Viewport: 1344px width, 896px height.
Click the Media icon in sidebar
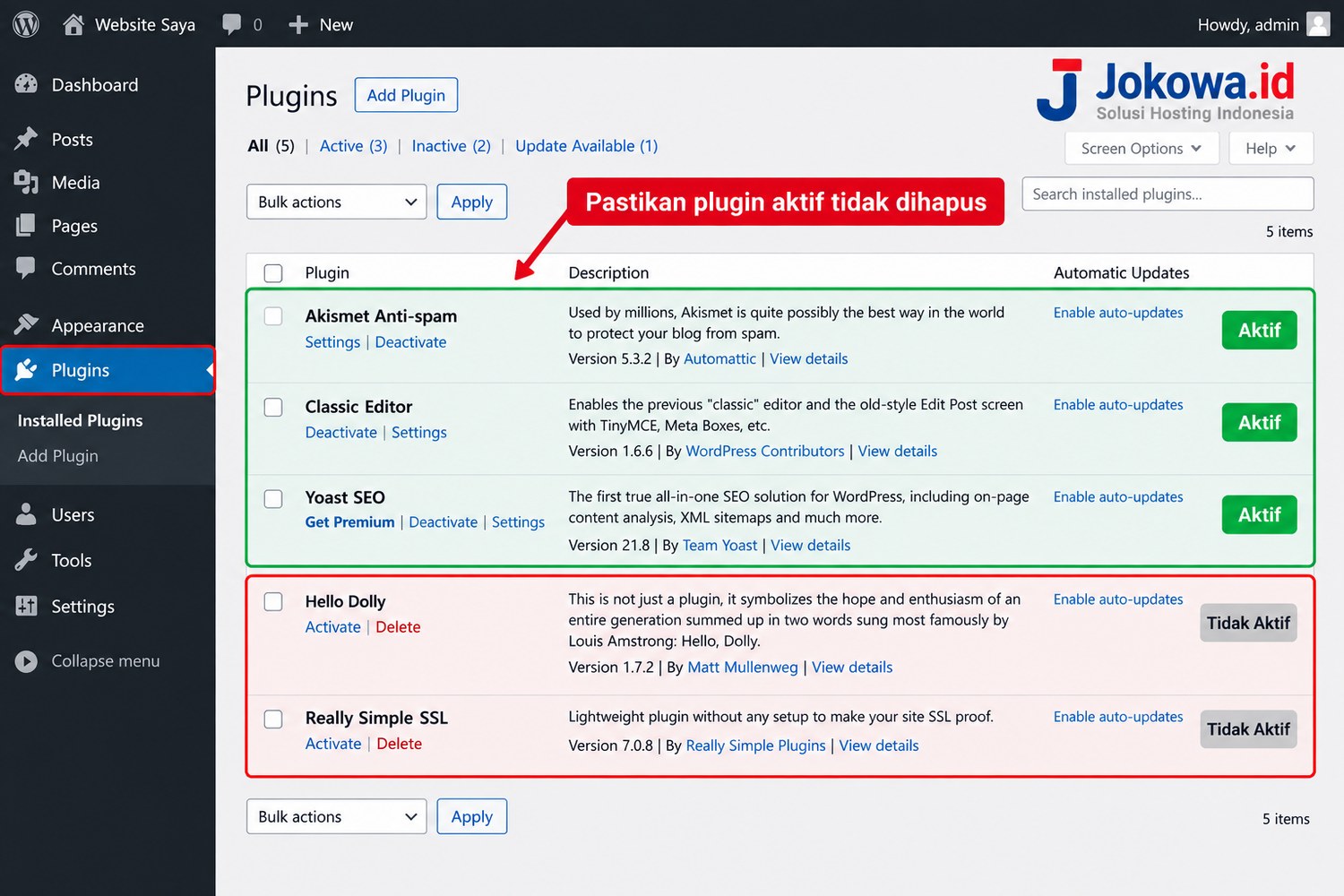[x=27, y=182]
